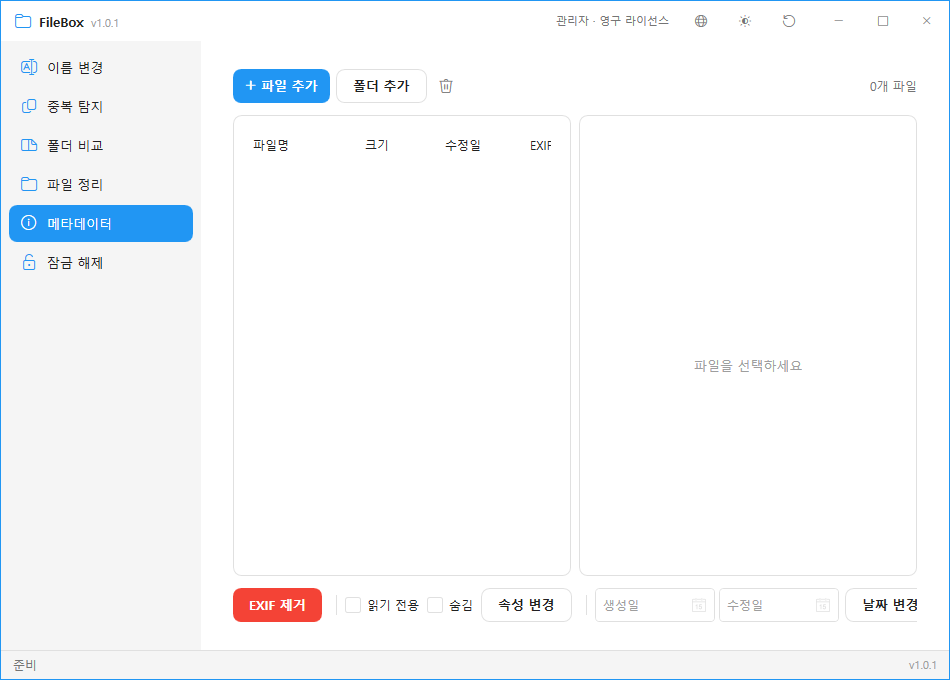Open the 잠금 해제 section
Viewport: 950px width, 680px height.
[x=101, y=262]
